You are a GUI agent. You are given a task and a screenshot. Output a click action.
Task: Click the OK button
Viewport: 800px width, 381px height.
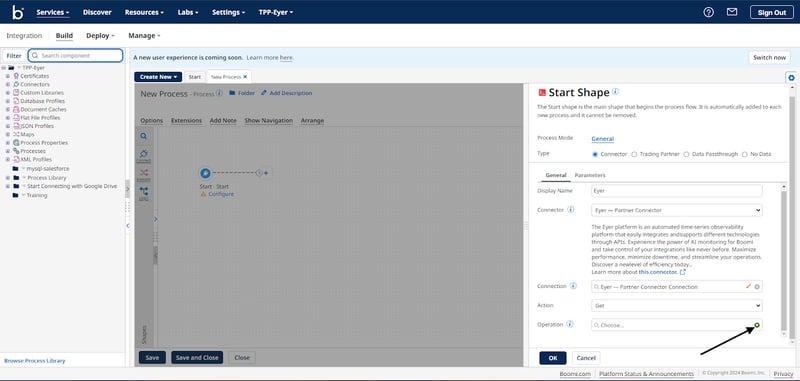coord(553,358)
